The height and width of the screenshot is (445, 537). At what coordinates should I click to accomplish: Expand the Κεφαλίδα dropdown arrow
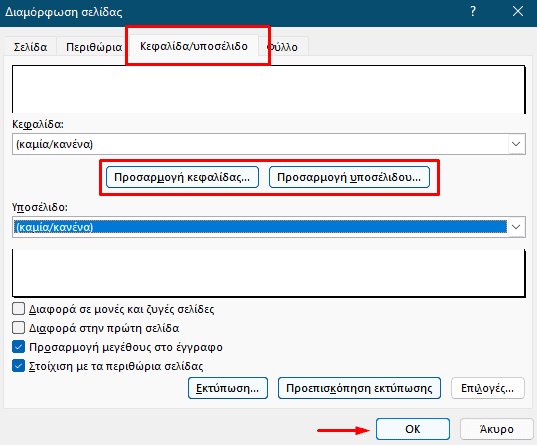(516, 144)
